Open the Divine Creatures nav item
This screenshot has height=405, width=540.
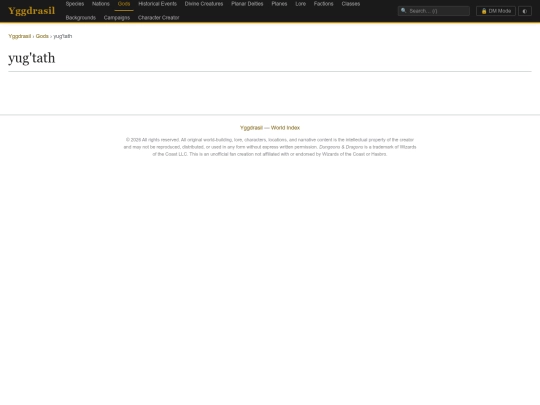(204, 4)
